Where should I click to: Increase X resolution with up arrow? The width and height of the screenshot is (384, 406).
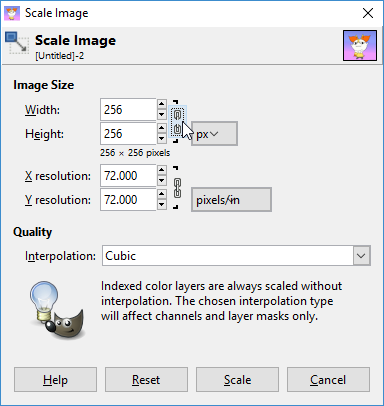[162, 170]
